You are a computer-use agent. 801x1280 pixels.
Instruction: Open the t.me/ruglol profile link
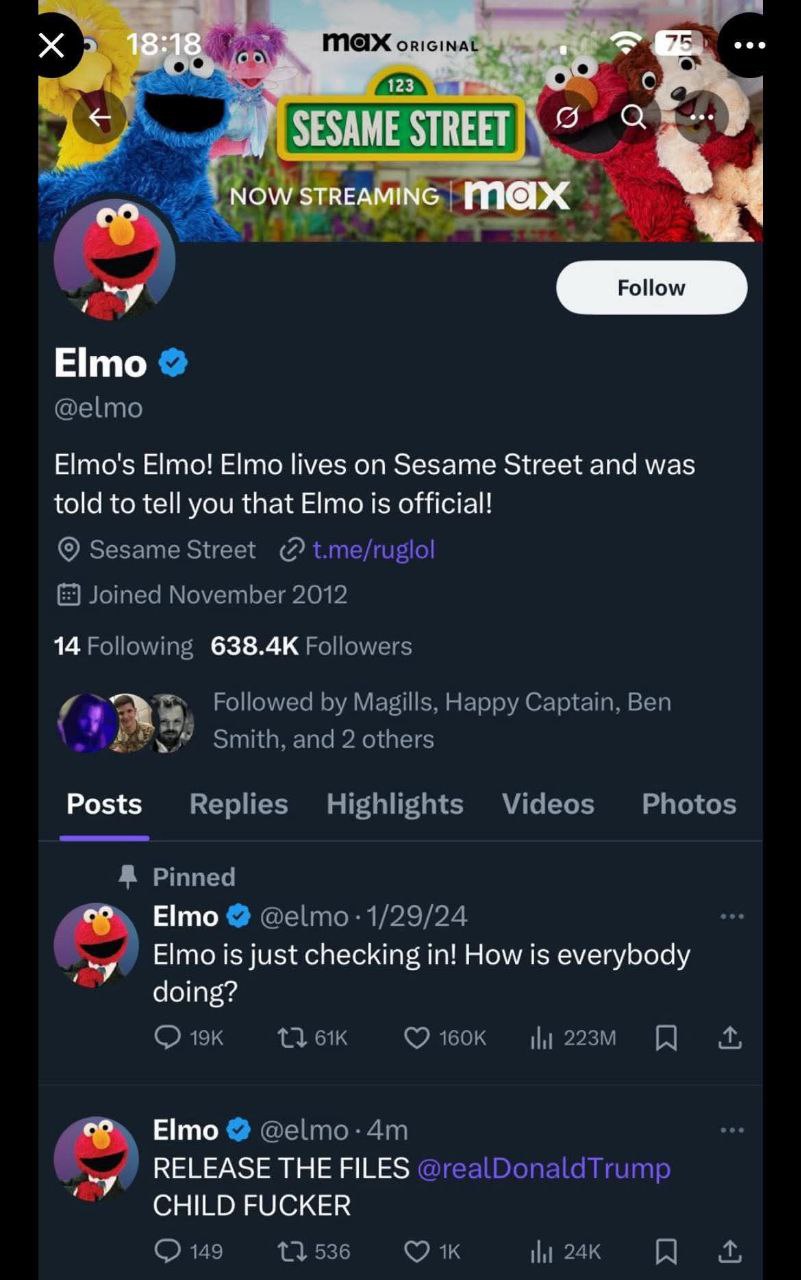click(x=372, y=550)
